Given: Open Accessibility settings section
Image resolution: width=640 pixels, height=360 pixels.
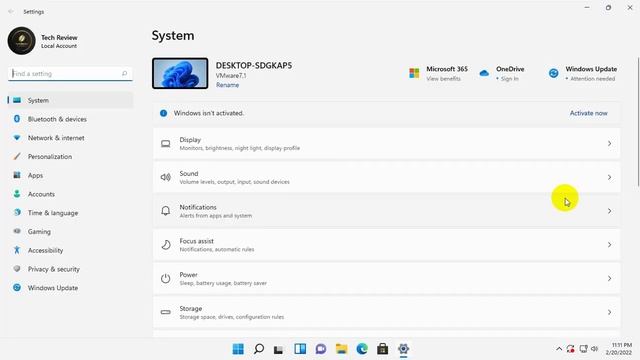Looking at the screenshot, I should coord(70,251).
